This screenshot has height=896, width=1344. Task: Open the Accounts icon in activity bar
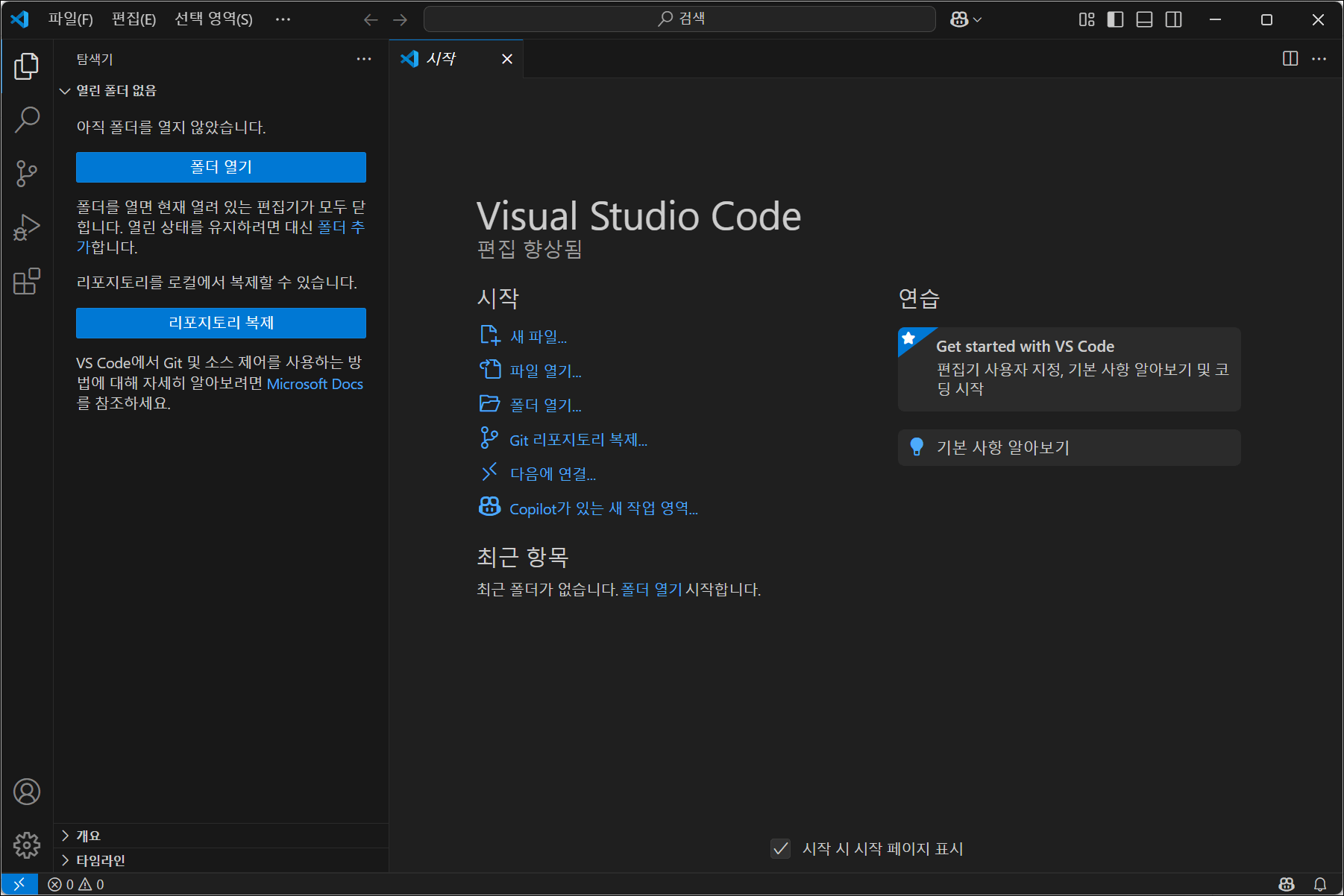tap(27, 792)
